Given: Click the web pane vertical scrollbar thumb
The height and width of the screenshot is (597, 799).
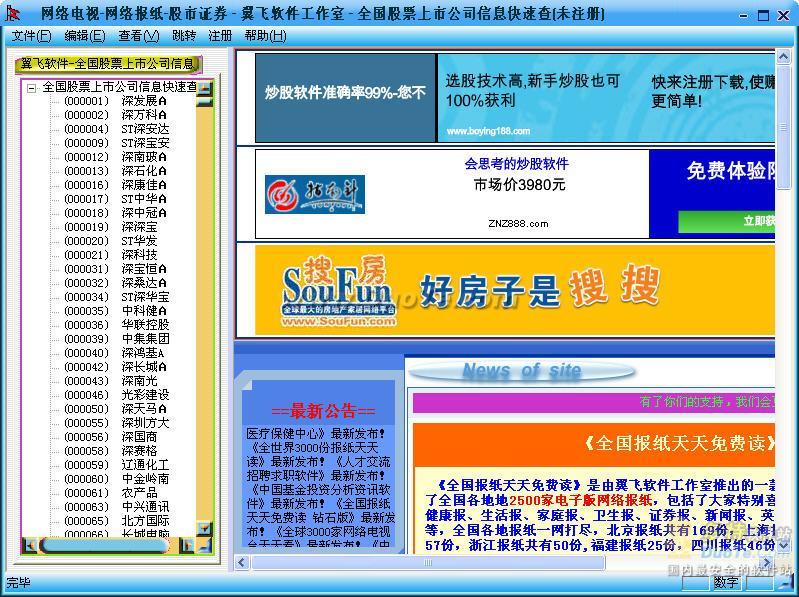Looking at the screenshot, I should click(x=783, y=127).
